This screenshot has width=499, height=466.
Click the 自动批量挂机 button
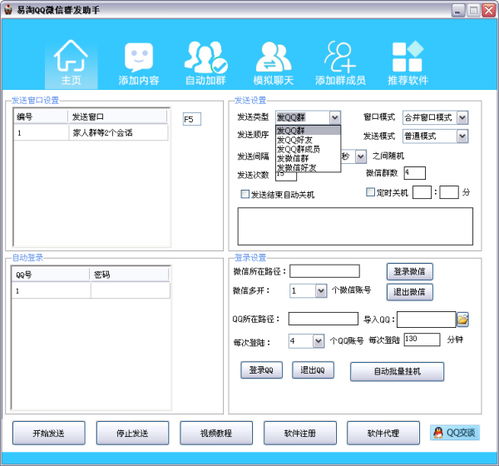point(397,371)
